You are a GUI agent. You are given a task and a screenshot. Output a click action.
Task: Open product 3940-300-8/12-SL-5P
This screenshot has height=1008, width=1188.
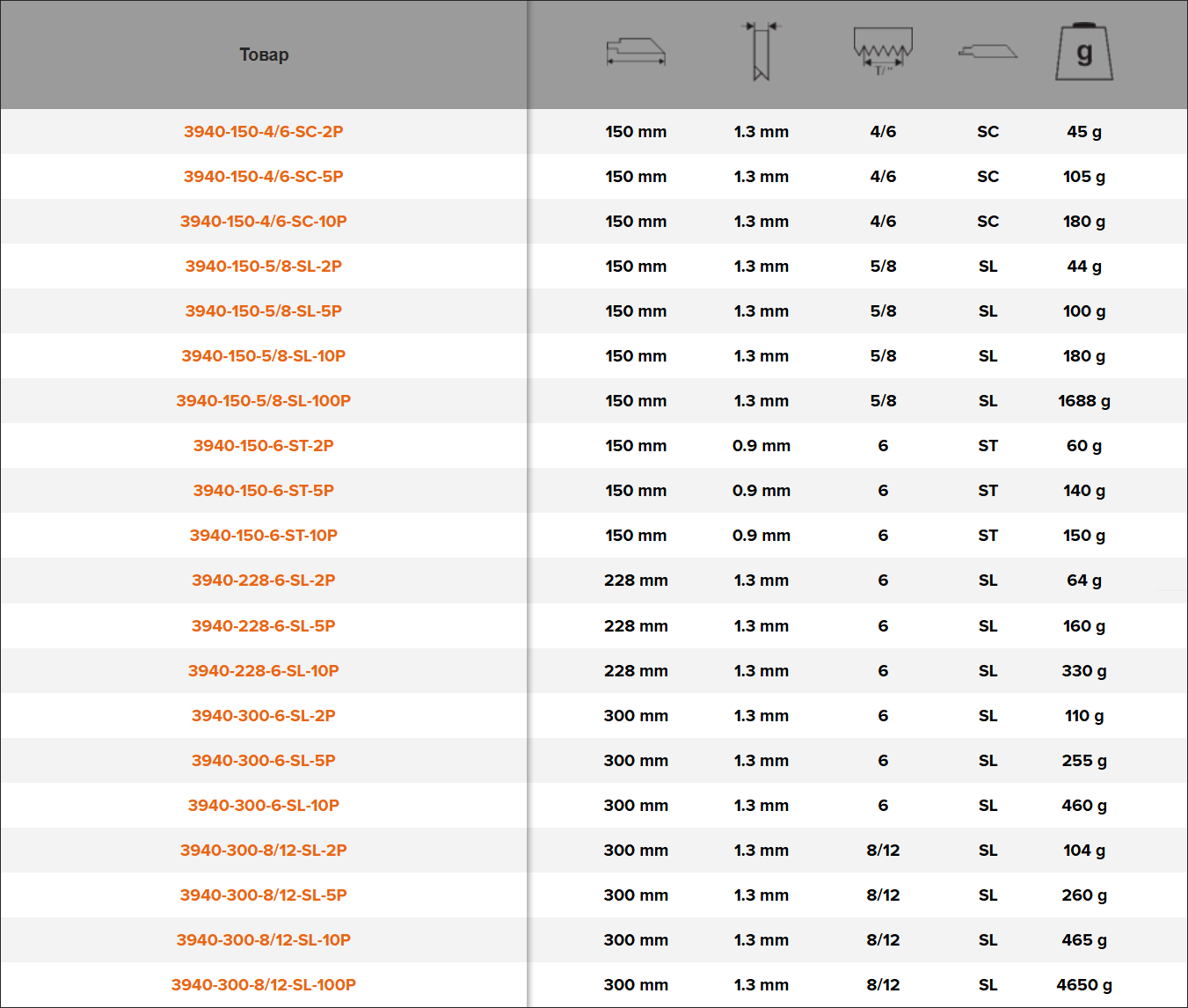pos(264,895)
